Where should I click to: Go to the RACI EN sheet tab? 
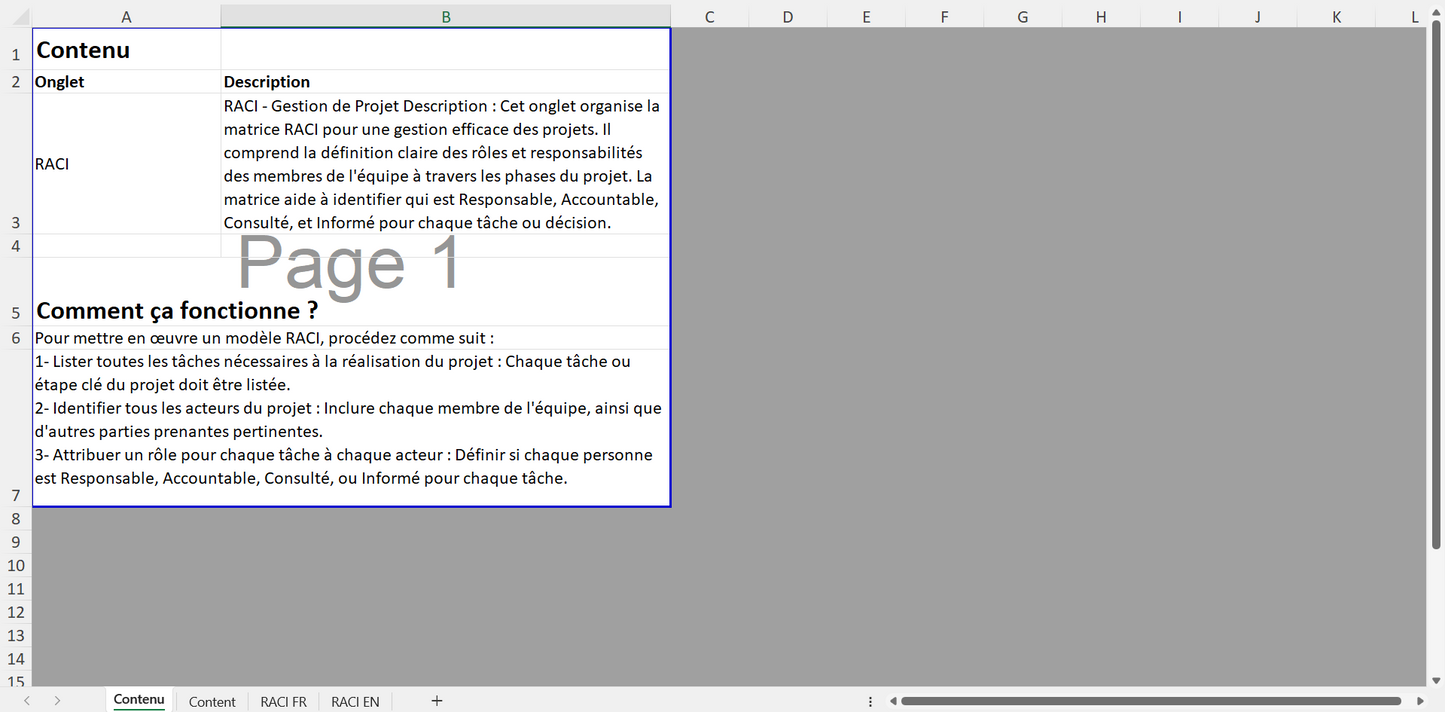point(355,701)
